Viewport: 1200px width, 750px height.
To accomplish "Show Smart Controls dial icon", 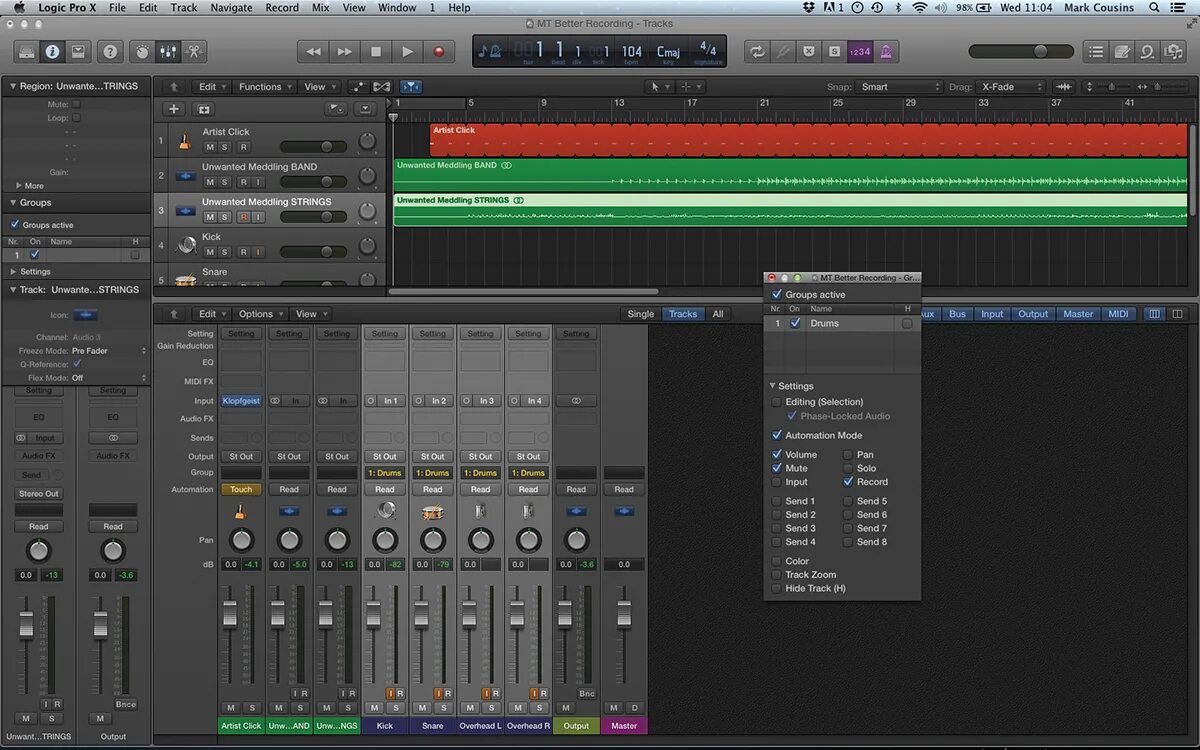I will (142, 51).
